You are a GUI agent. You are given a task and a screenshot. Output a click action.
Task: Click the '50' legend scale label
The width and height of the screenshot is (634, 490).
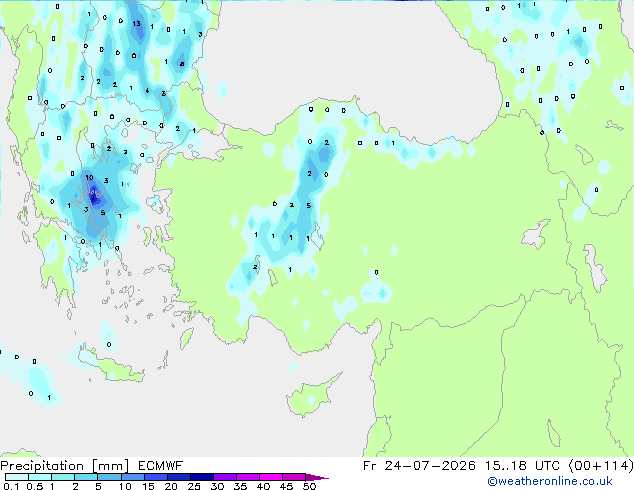[309, 486]
